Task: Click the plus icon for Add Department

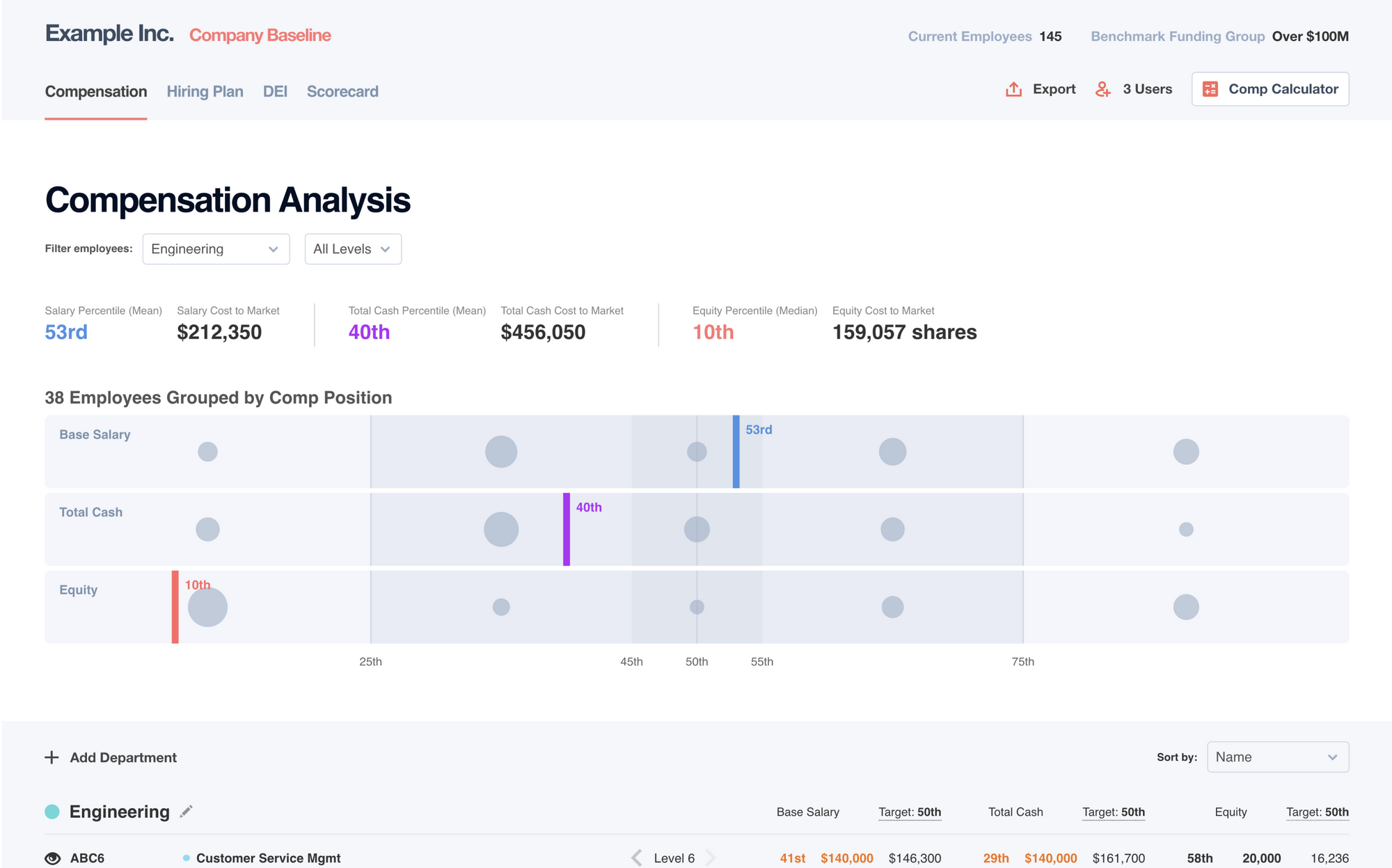Action: 52,757
